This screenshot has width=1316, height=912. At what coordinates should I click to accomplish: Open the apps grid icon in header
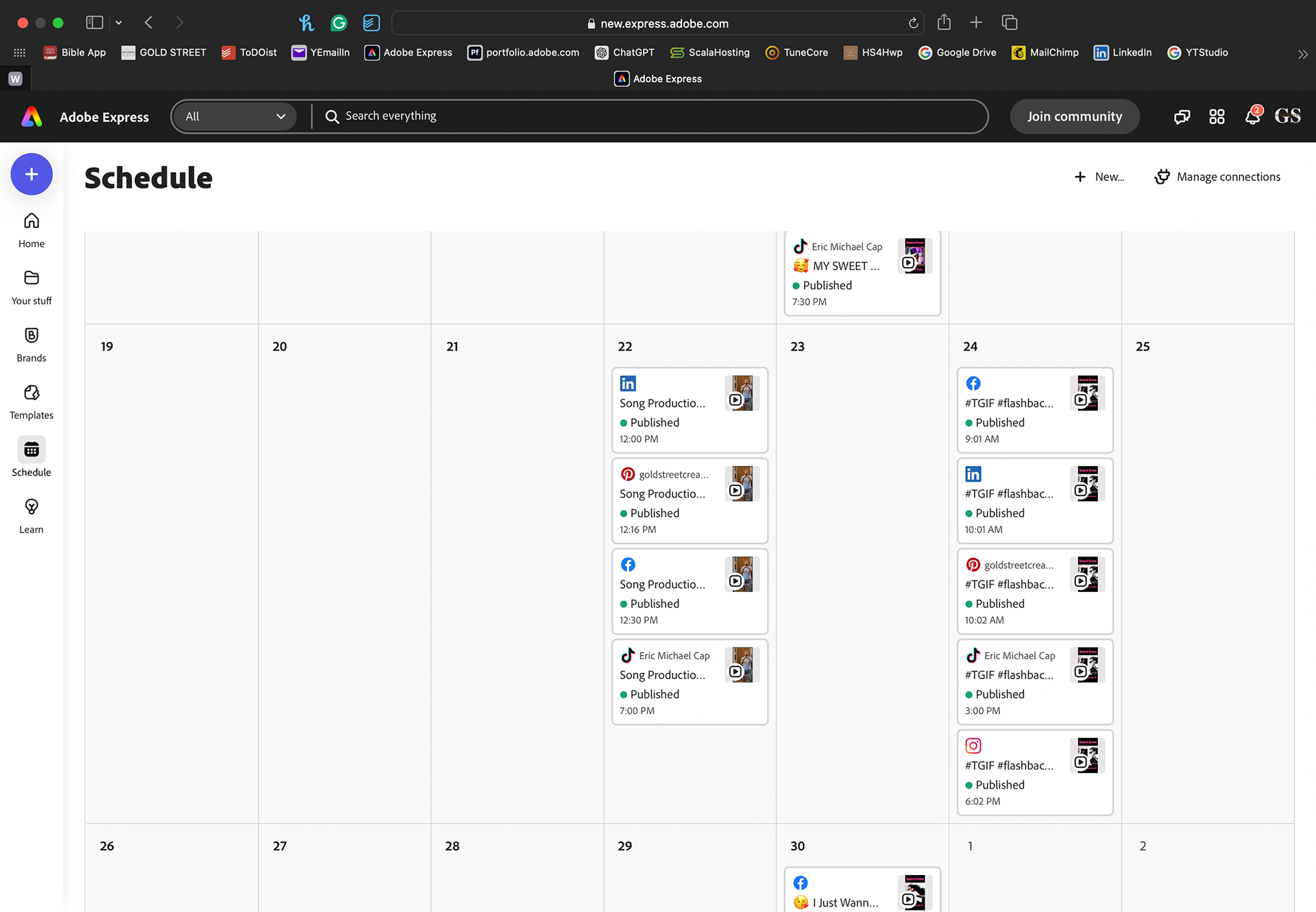1217,116
